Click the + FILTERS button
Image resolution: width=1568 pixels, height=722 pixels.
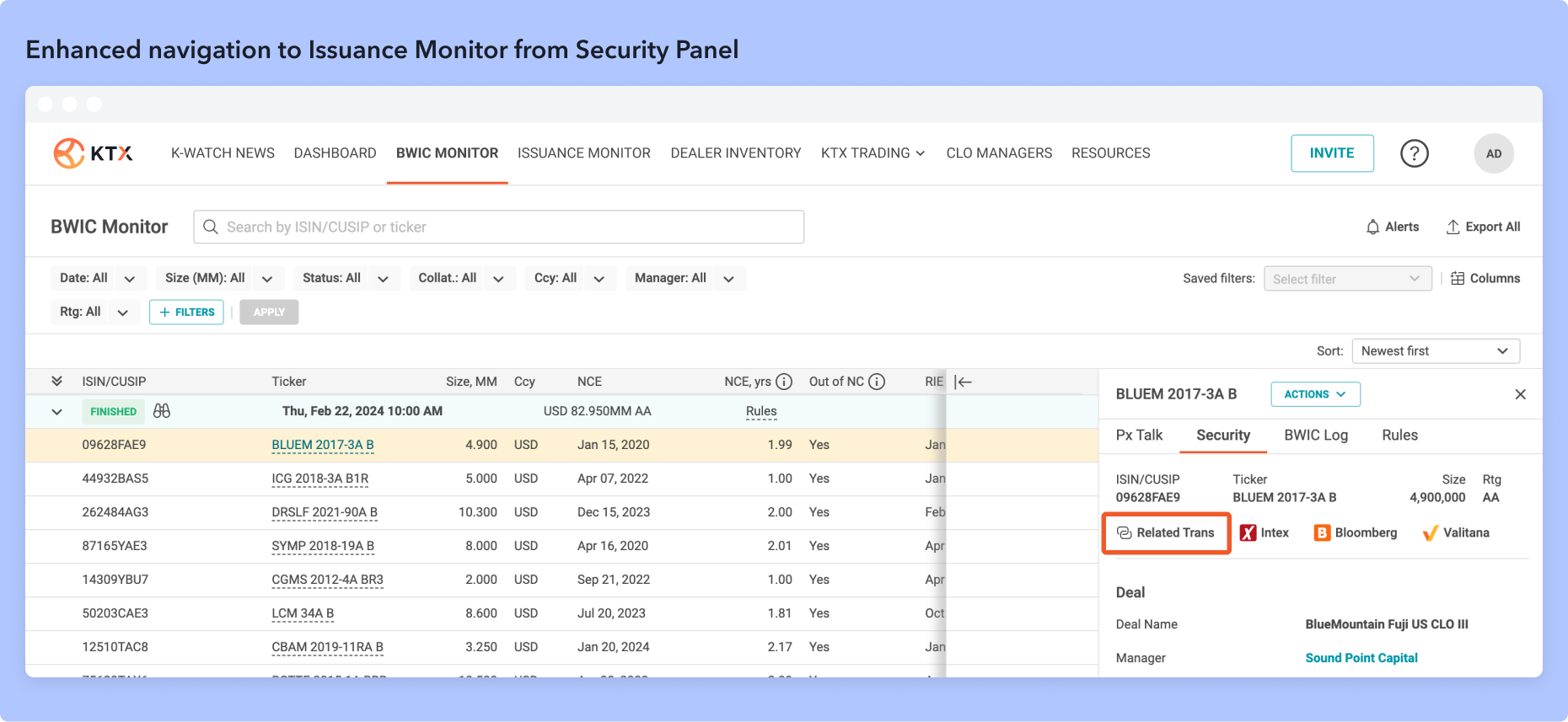(186, 312)
